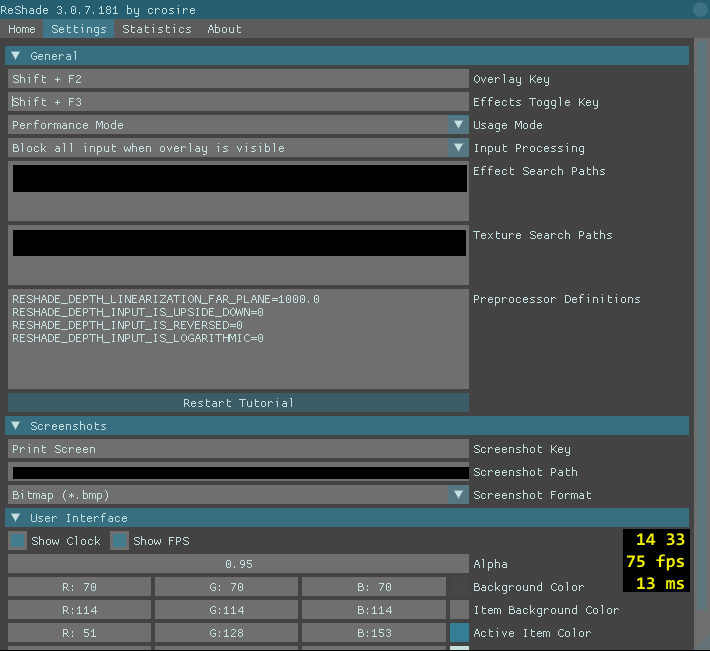Click the RESHADE_DEPTH_LINEARIZATION_FAR_PLANE=1000.0 line
This screenshot has height=651, width=710.
point(166,299)
